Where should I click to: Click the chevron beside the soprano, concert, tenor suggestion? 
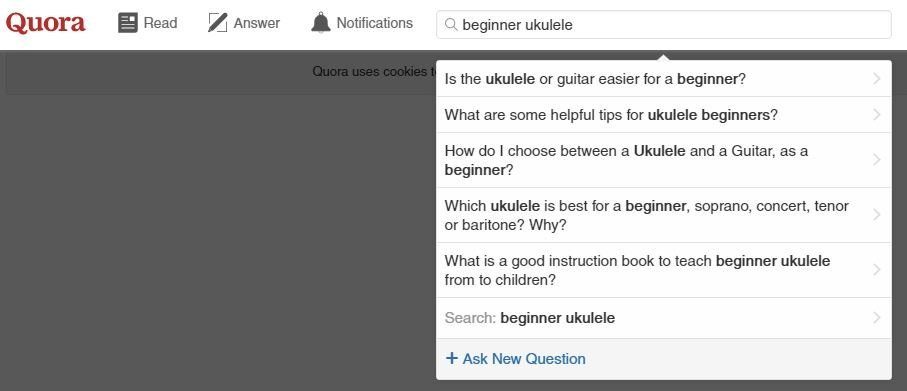tap(877, 215)
